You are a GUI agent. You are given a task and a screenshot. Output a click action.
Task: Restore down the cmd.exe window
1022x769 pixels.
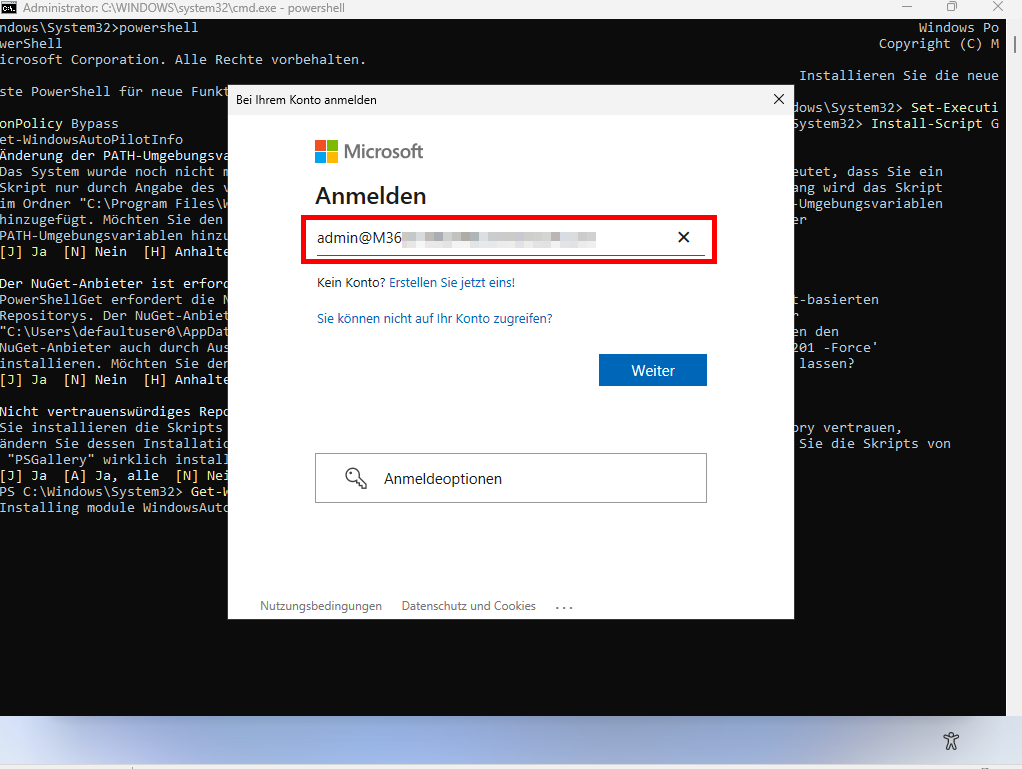952,7
